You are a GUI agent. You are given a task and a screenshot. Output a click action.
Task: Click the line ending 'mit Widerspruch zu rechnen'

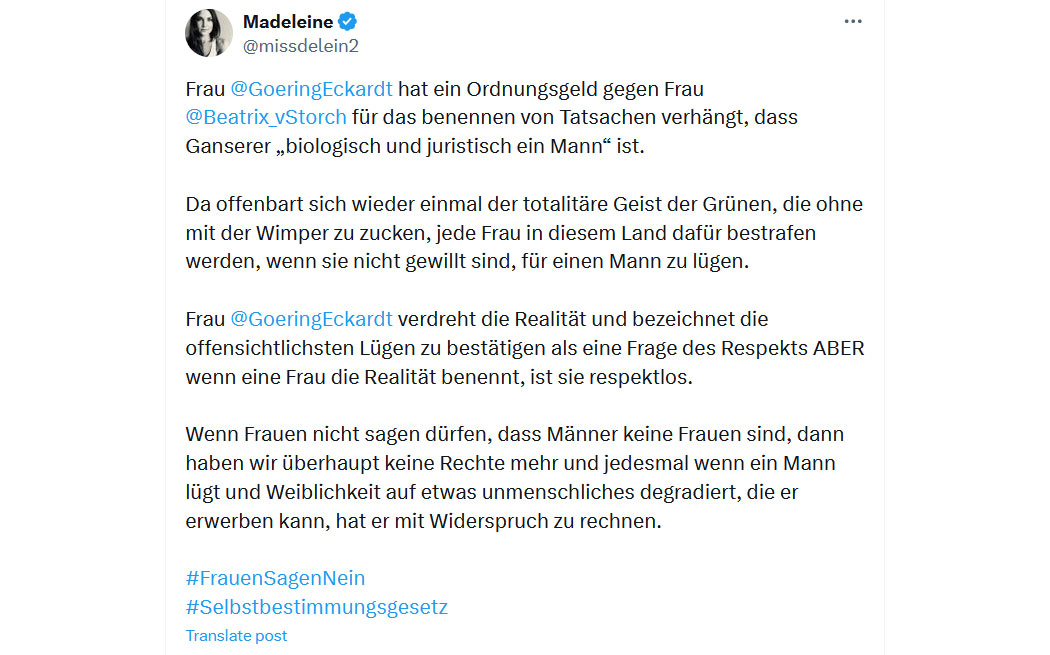pos(423,521)
